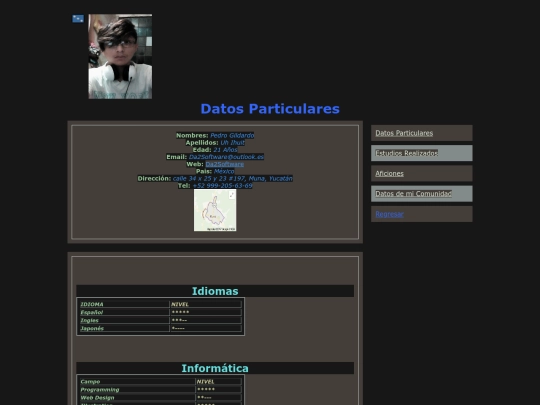
Task: Click the Campo column header
Action: [x=90, y=382]
